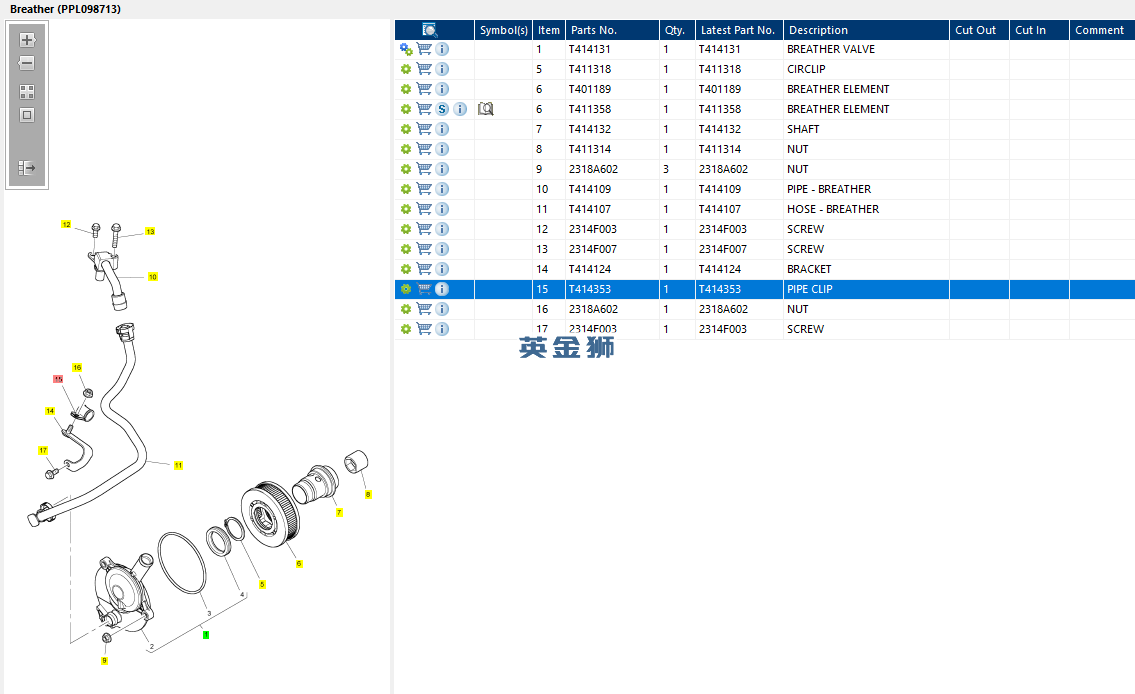Click latest part number T411358

tap(720, 109)
